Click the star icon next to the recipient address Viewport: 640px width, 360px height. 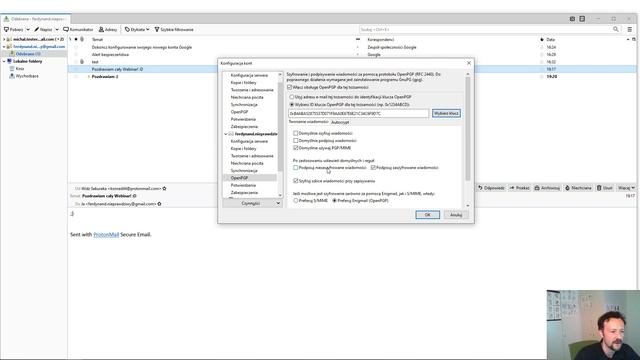click(x=159, y=204)
